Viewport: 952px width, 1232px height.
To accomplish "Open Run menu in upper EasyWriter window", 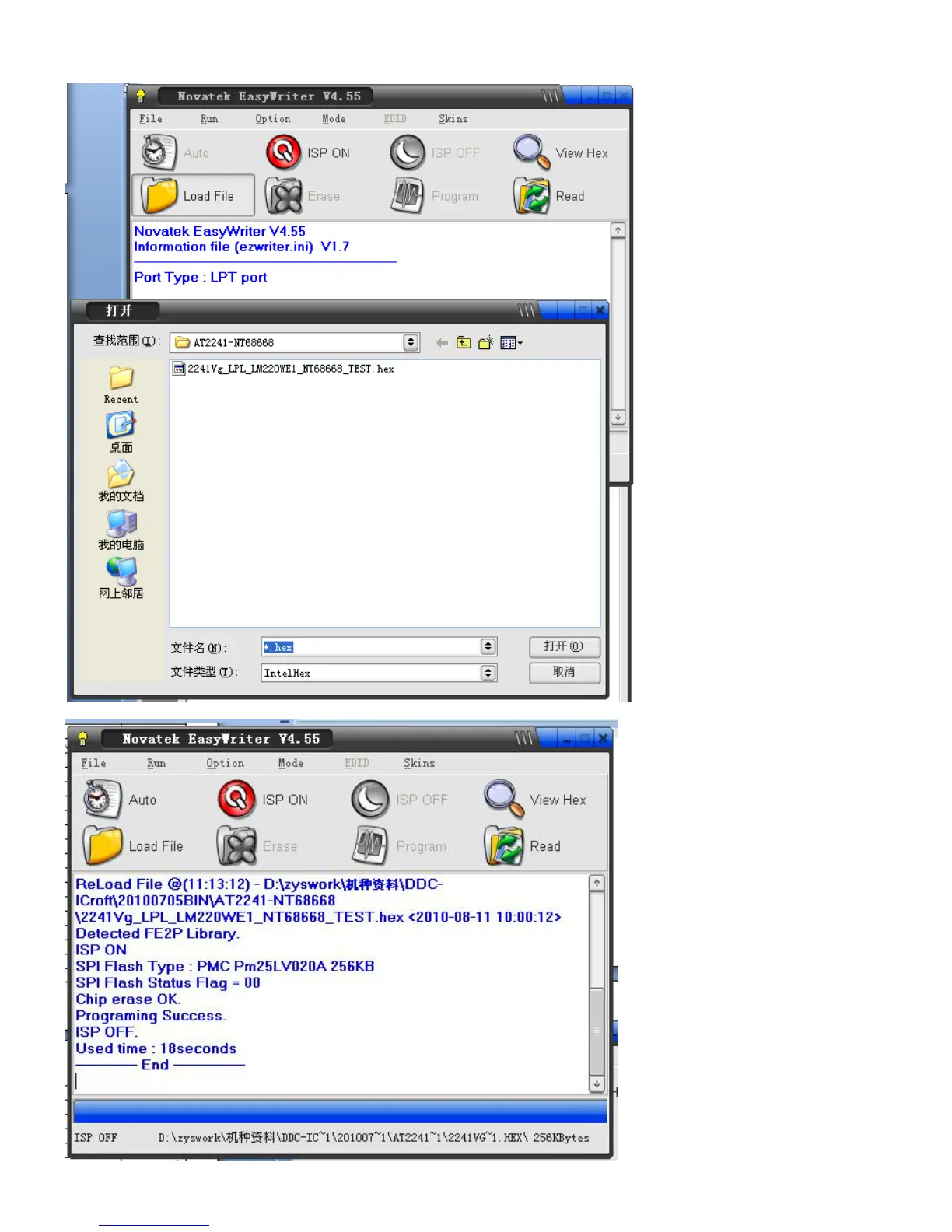I will [209, 119].
